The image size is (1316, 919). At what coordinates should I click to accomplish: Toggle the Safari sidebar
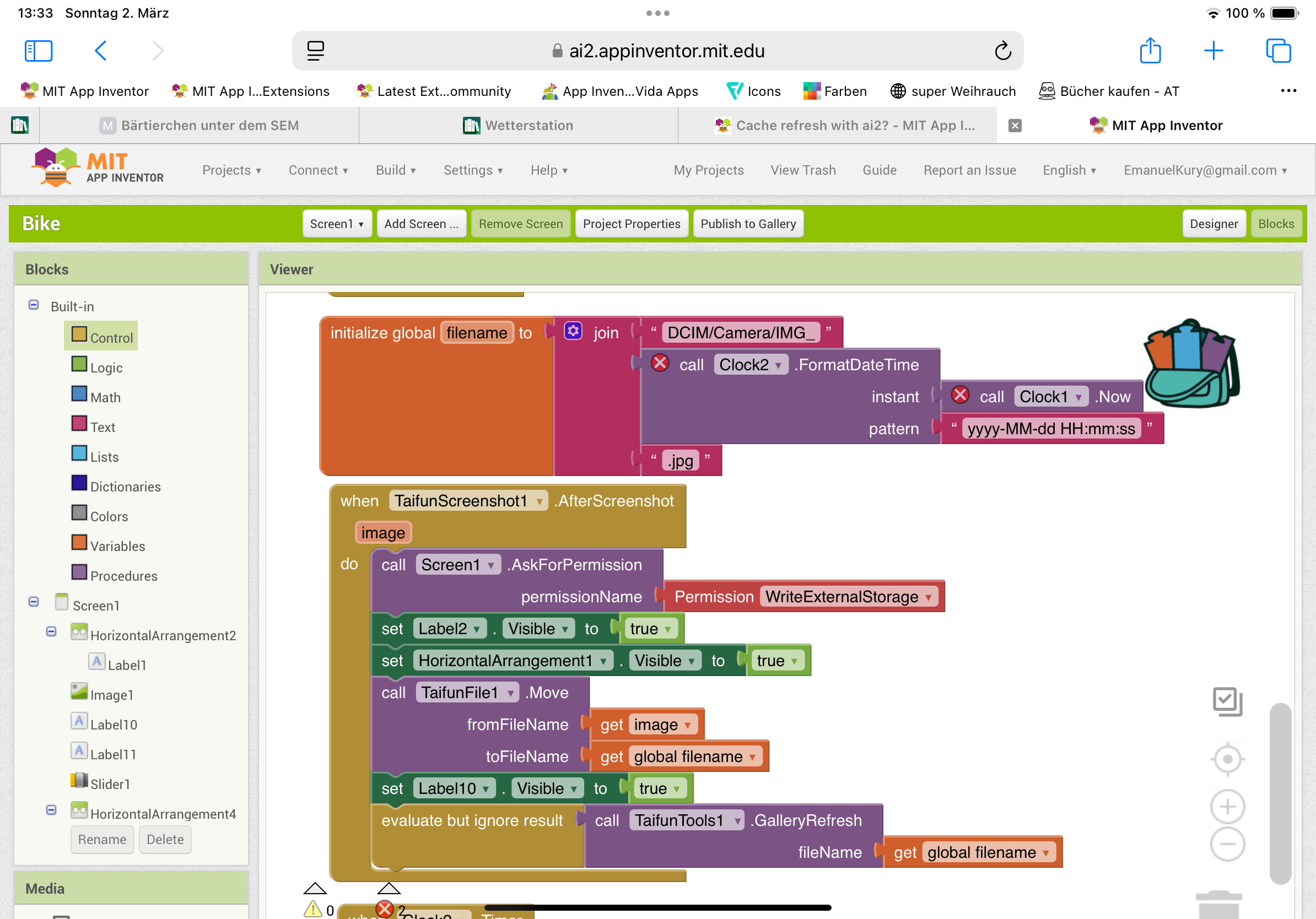coord(38,51)
